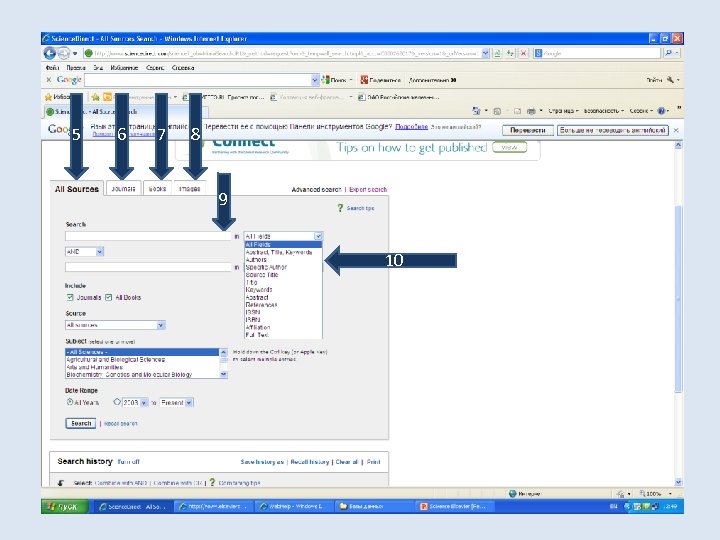The height and width of the screenshot is (540, 720).
Task: Start the search box magnifier in Internet Explorer
Action: click(x=669, y=53)
